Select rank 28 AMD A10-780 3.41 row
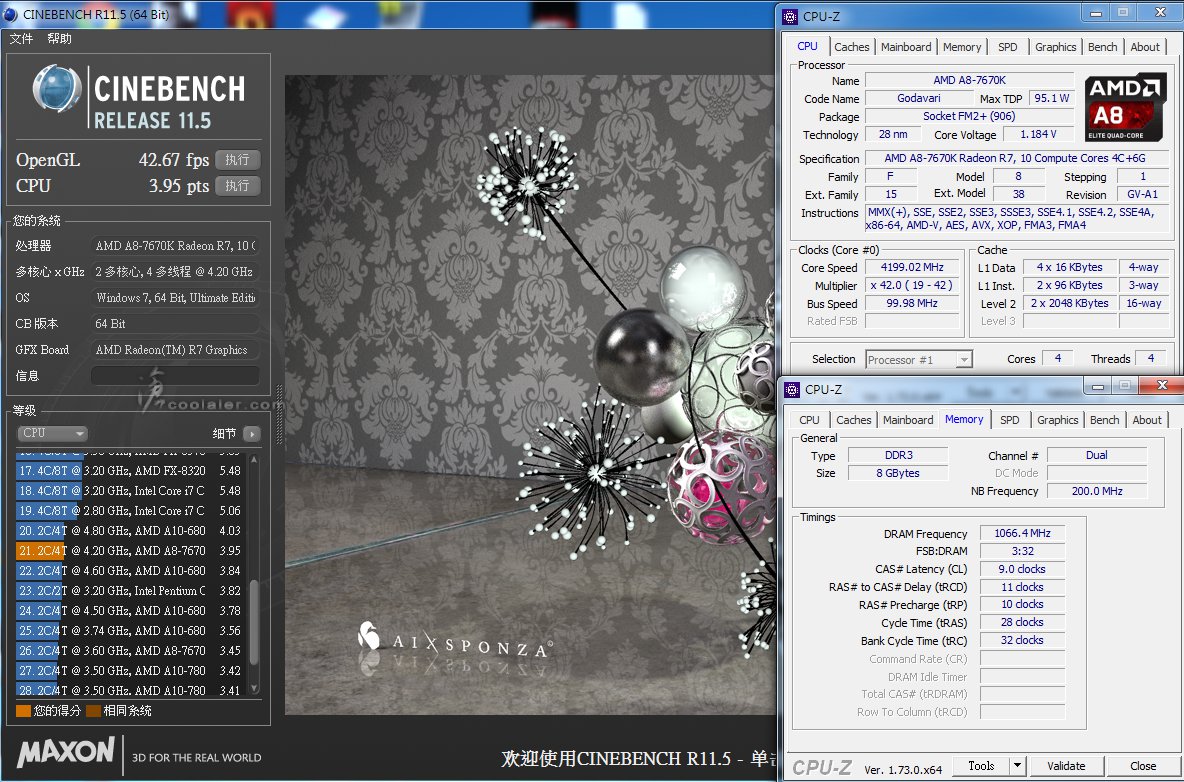Image resolution: width=1184 pixels, height=782 pixels. click(x=130, y=690)
